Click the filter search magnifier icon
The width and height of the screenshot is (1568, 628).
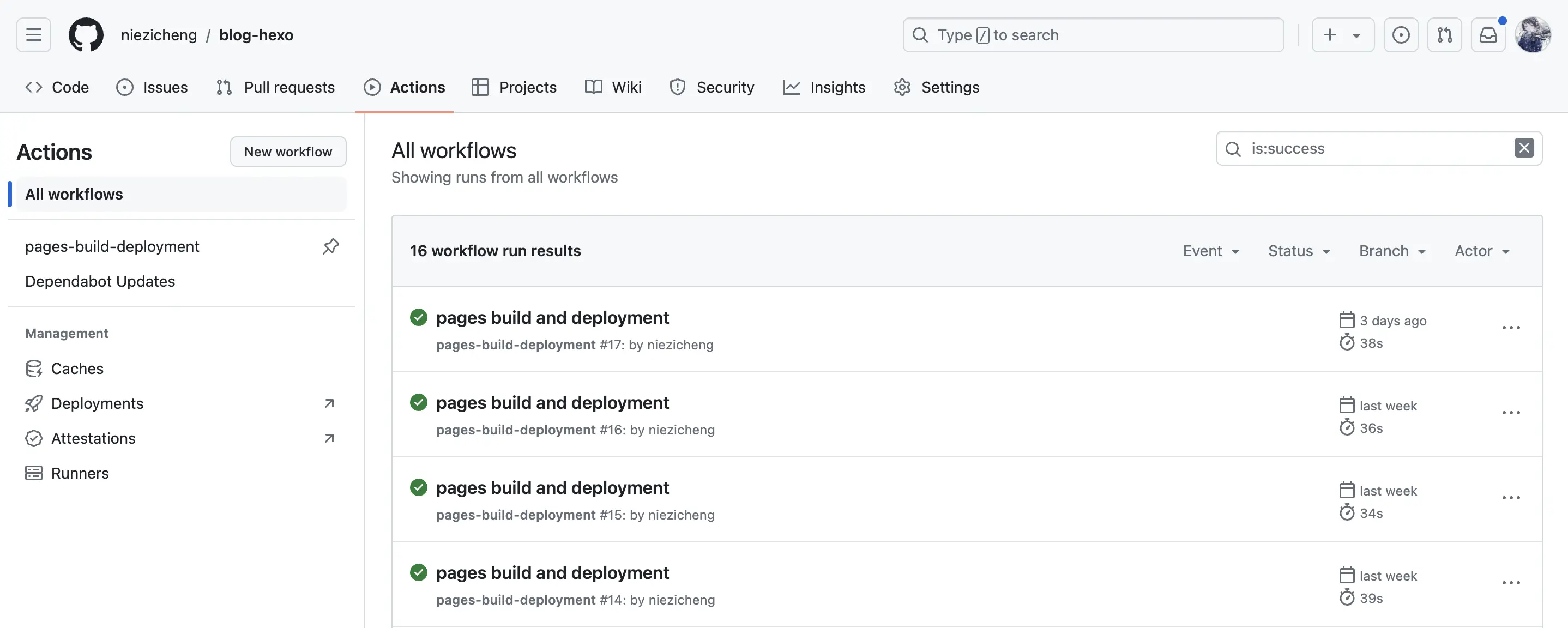tap(1233, 148)
